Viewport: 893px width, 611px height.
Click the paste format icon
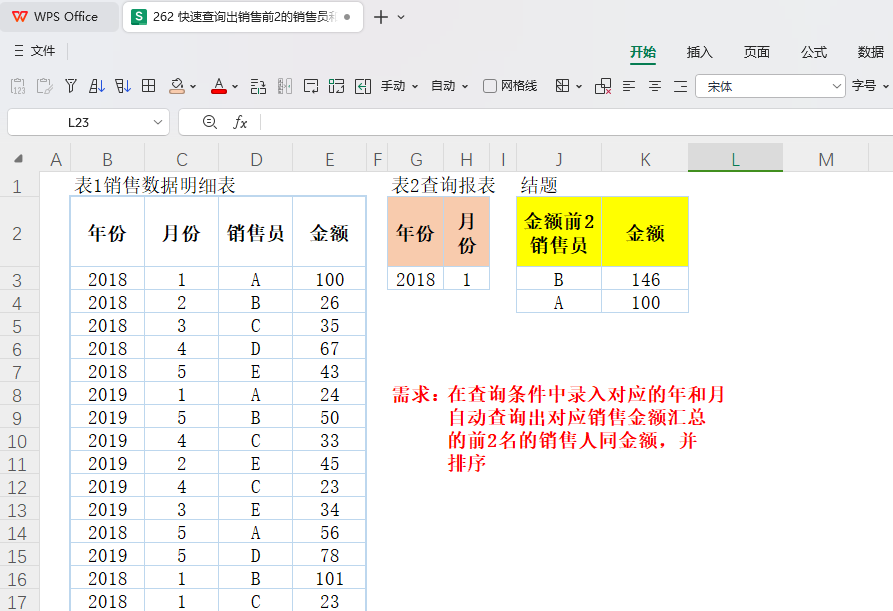(x=44, y=86)
